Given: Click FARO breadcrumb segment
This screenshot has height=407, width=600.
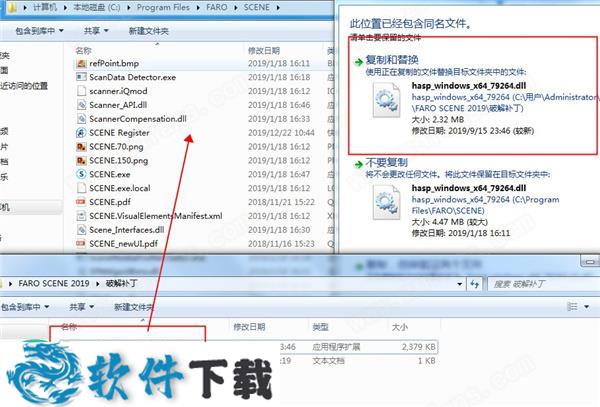Looking at the screenshot, I should tap(217, 7).
